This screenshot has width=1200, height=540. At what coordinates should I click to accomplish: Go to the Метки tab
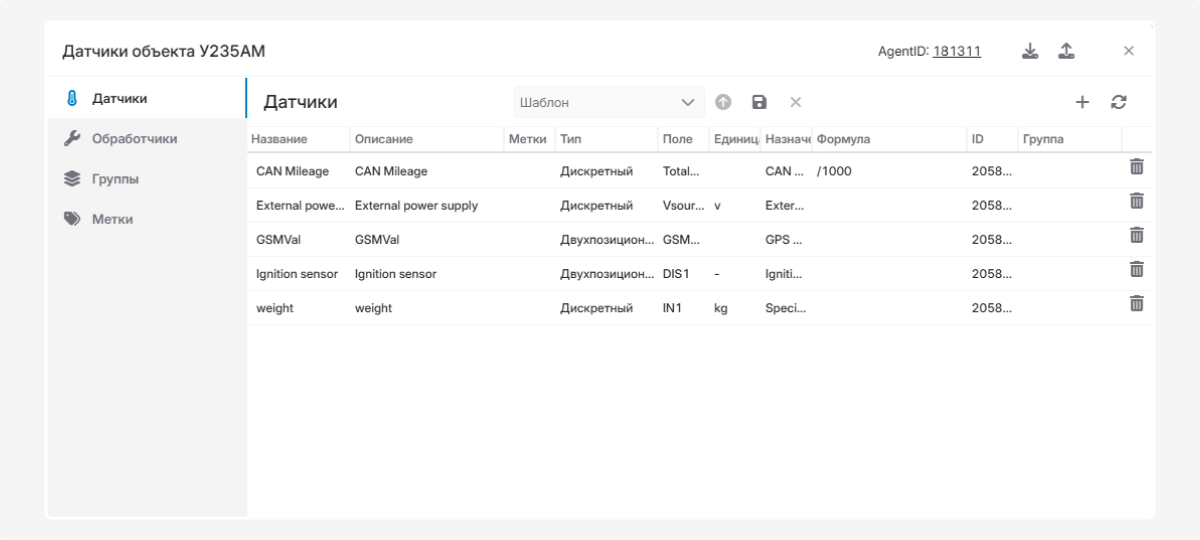point(112,219)
